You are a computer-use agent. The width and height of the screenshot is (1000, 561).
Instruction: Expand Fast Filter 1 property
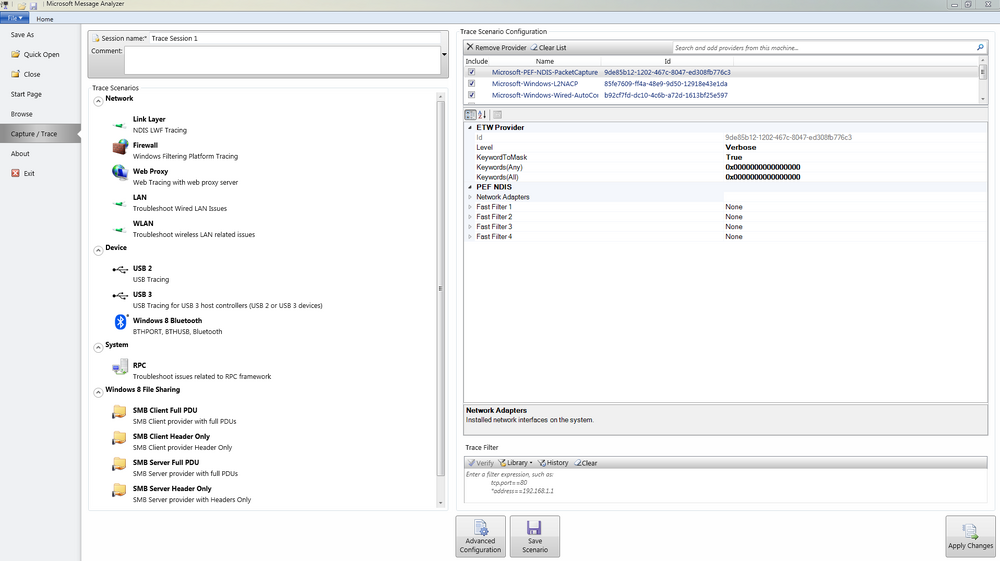(x=470, y=207)
